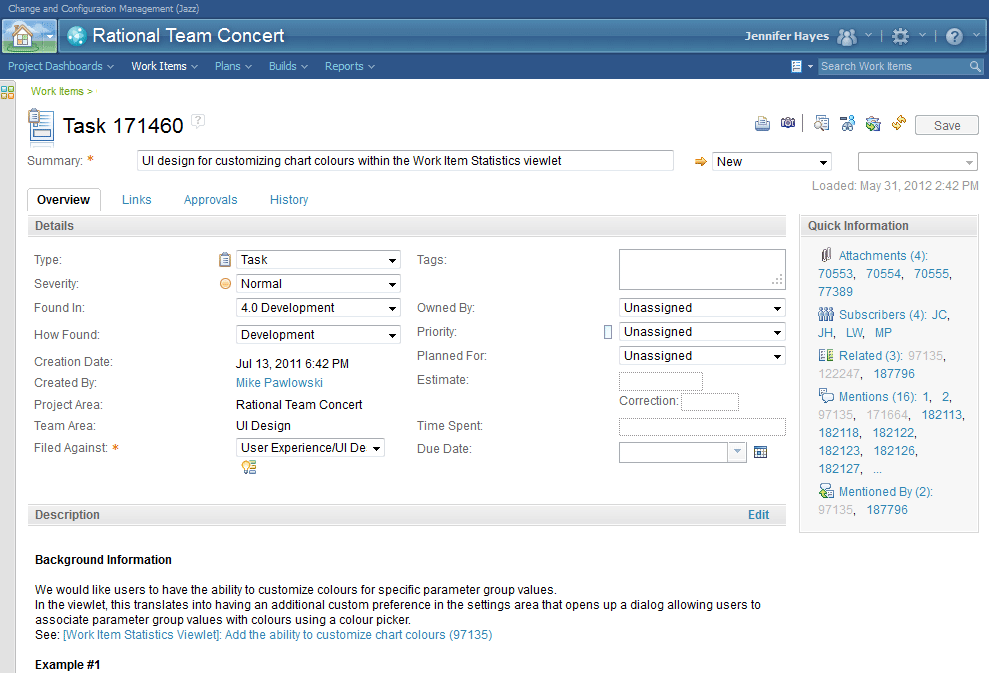The image size is (991, 682).
Task: Open the Planned For dropdown
Action: pos(702,356)
